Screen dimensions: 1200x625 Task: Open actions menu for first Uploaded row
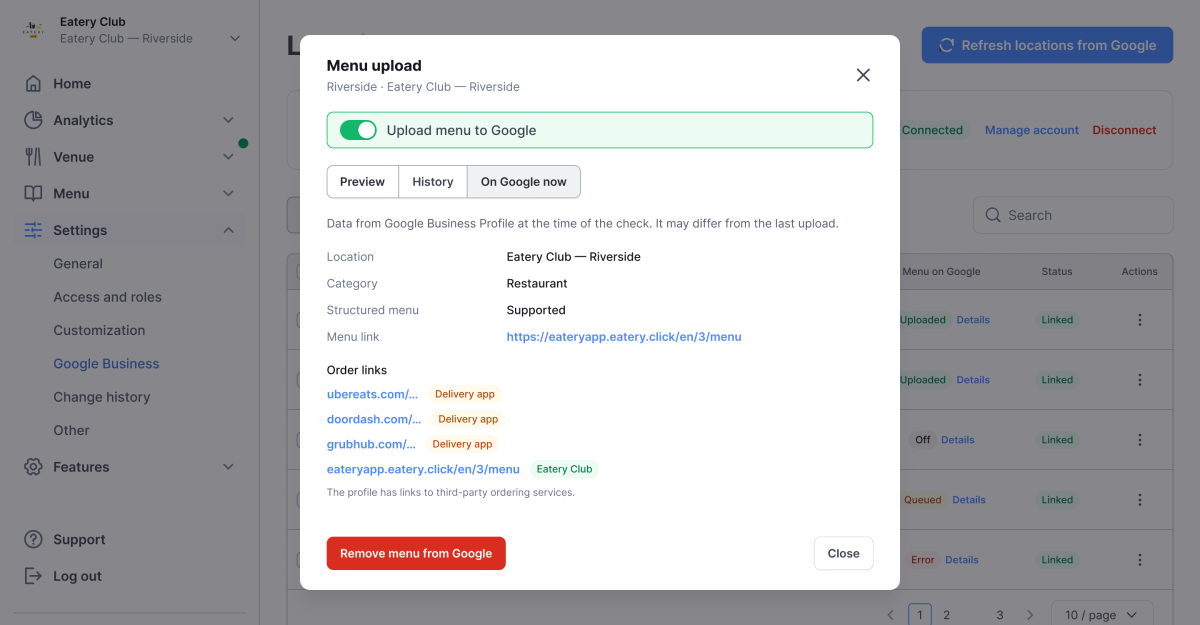(x=1139, y=320)
